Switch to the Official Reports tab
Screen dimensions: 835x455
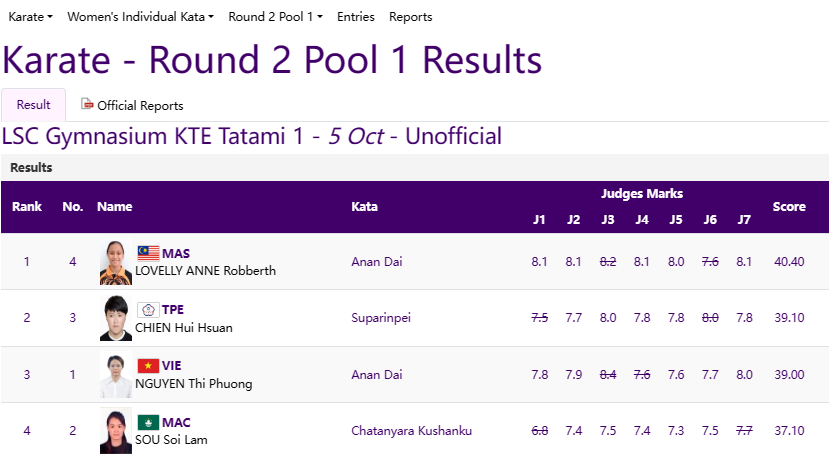(x=133, y=105)
